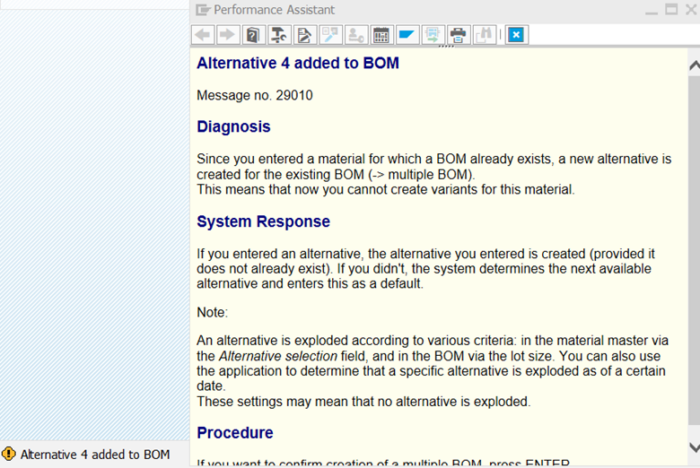Click the vertical scrollbar thumb
This screenshot has height=468, width=700.
(x=694, y=250)
